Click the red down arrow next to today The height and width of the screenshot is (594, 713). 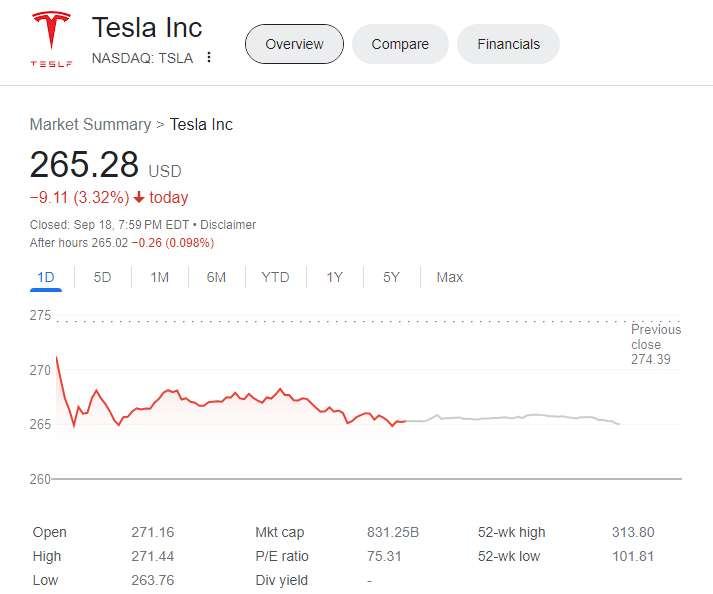point(139,198)
